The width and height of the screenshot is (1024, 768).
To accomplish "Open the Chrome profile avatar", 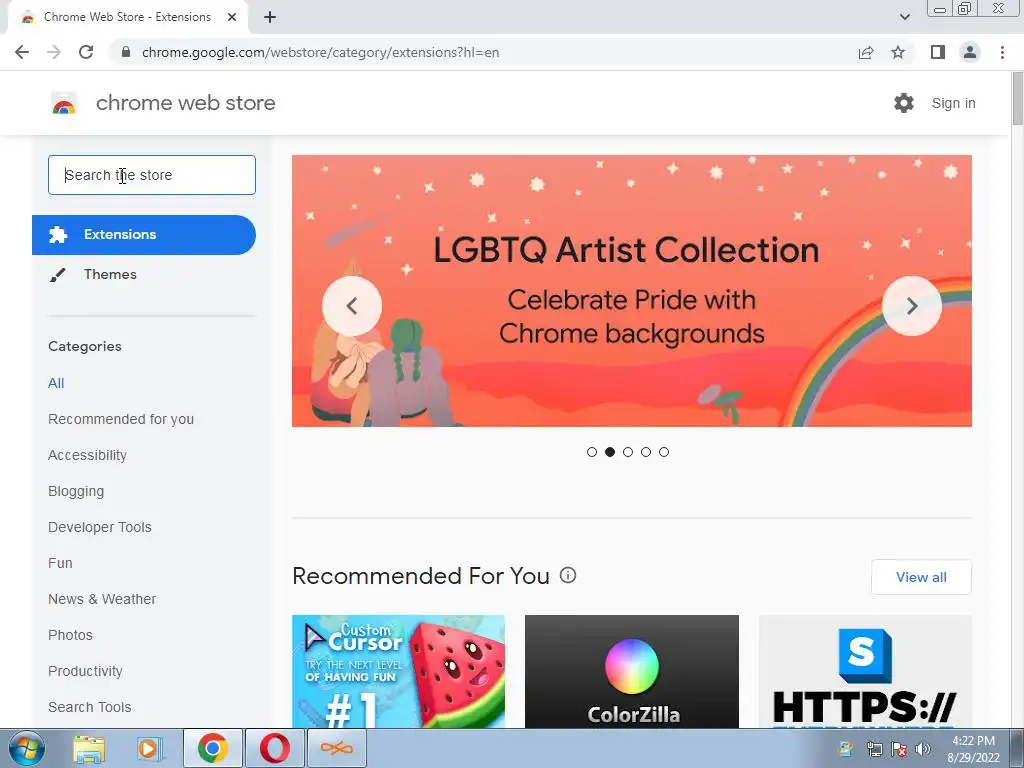I will click(x=970, y=52).
